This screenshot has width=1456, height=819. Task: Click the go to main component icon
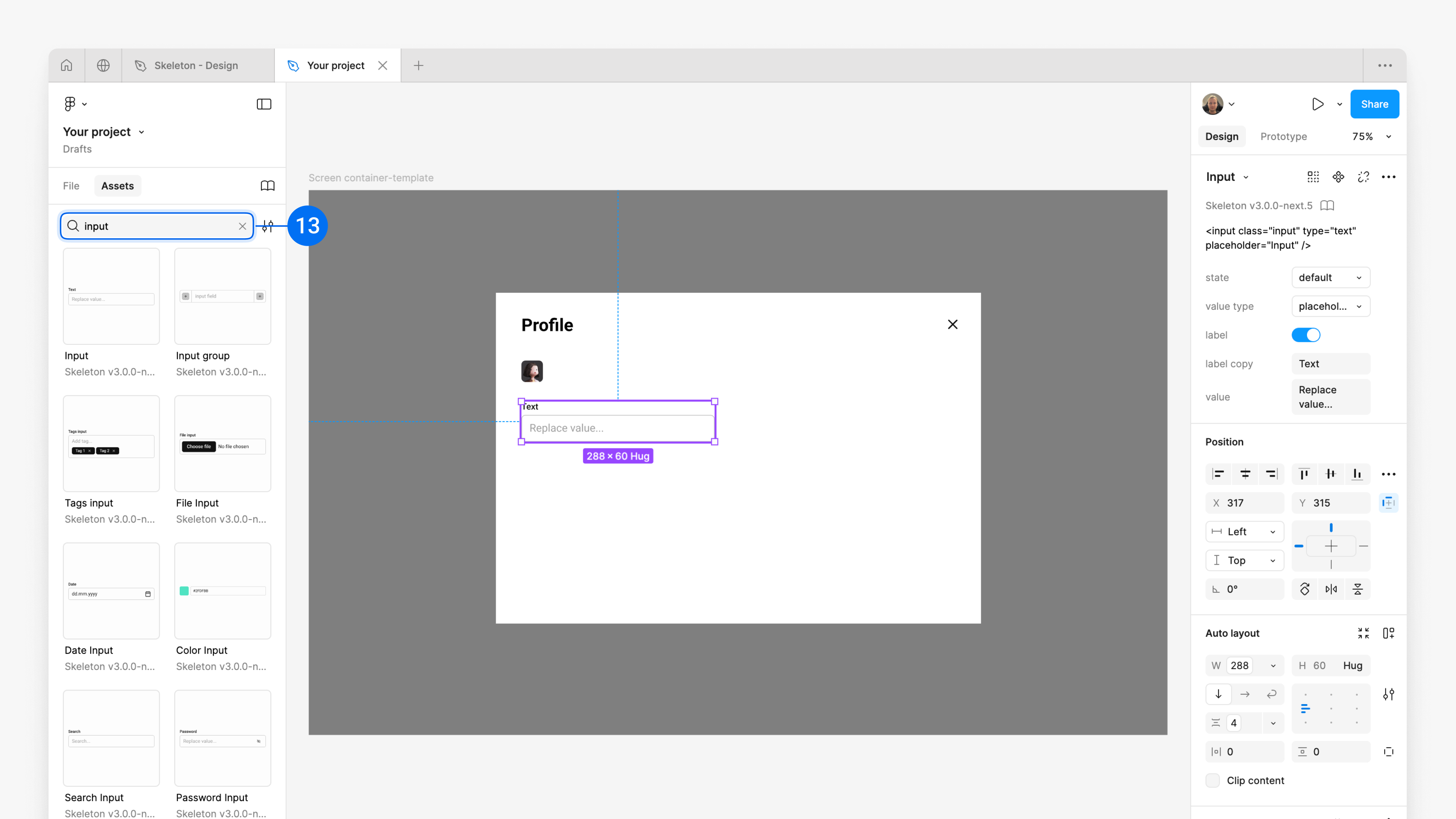click(x=1338, y=177)
